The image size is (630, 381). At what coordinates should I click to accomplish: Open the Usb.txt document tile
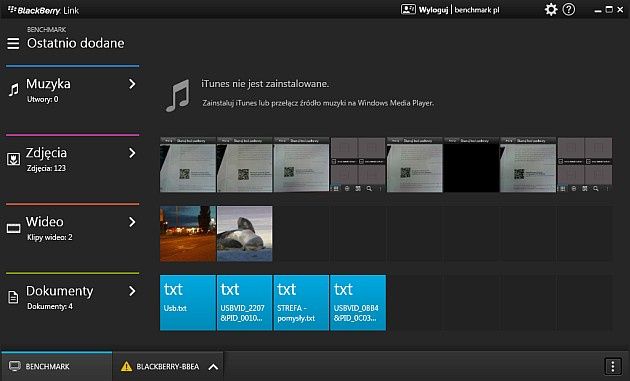pyautogui.click(x=188, y=303)
